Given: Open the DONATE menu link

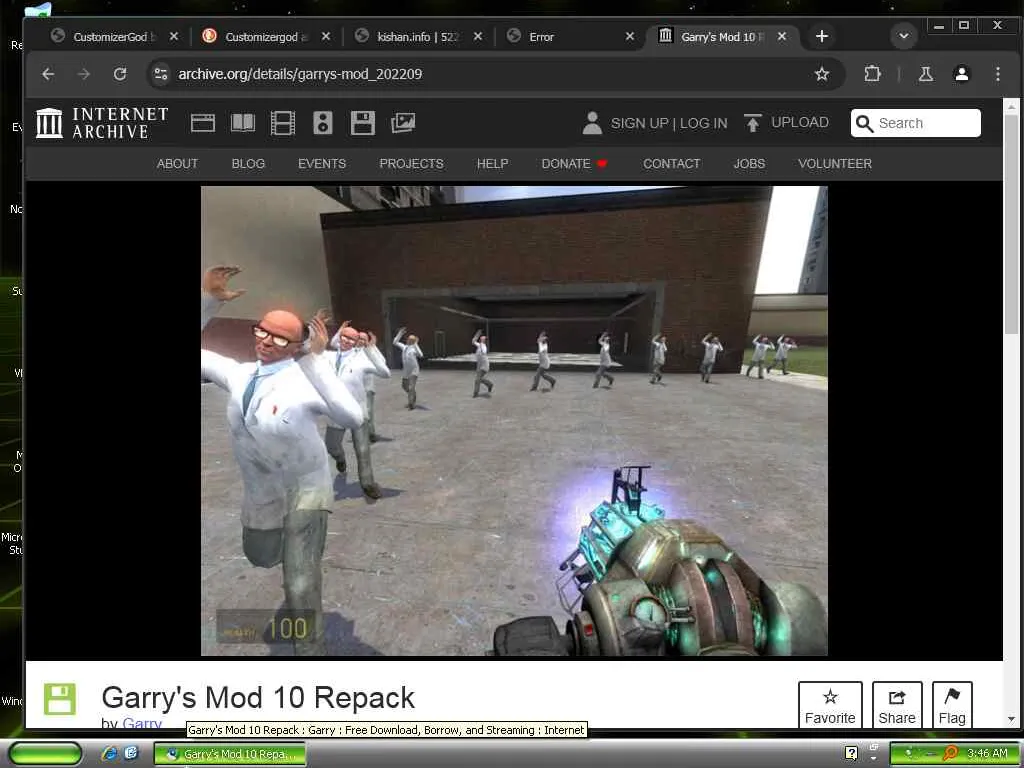Looking at the screenshot, I should [x=573, y=164].
